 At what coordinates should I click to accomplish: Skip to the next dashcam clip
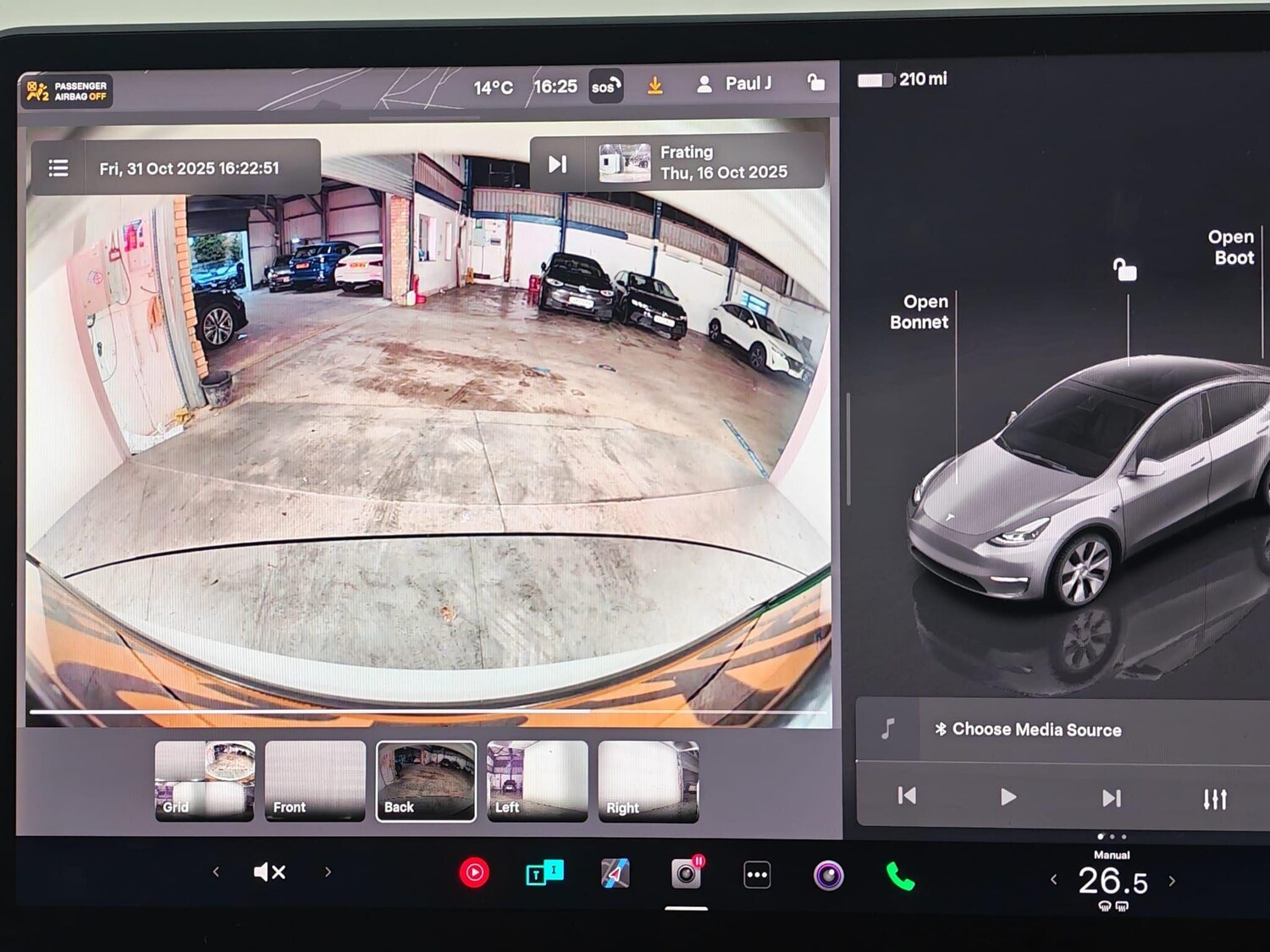pos(558,165)
